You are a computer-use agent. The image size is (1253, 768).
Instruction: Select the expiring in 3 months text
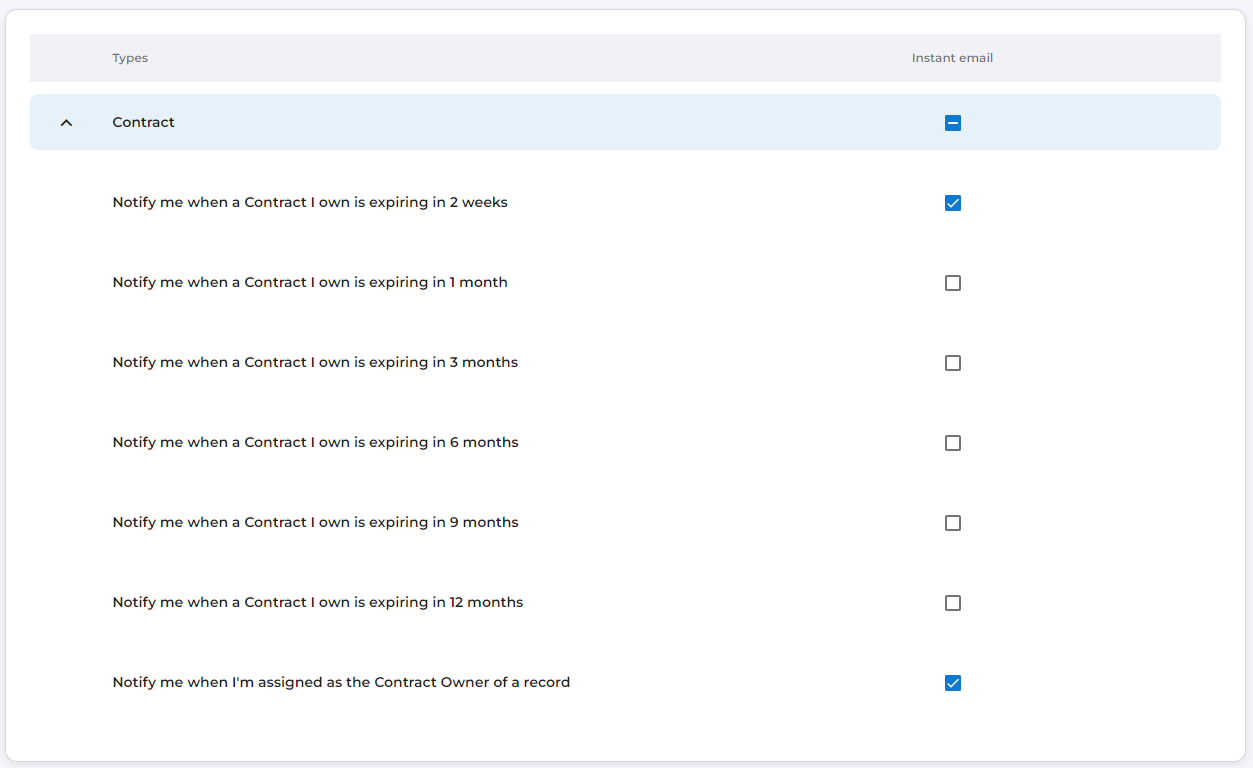[315, 362]
